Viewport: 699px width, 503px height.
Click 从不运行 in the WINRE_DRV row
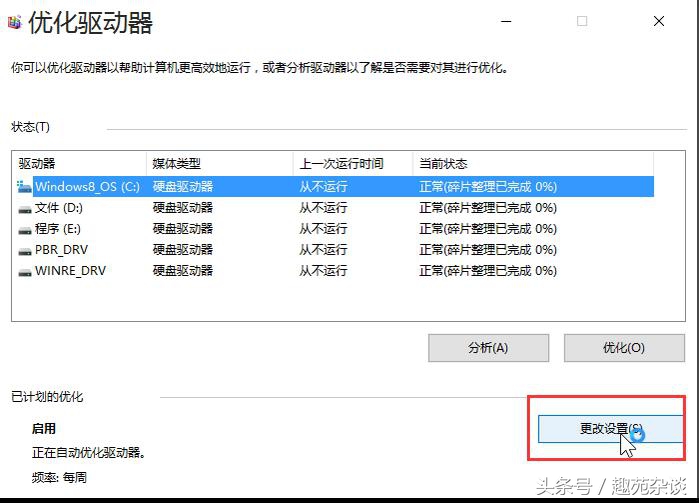323,271
